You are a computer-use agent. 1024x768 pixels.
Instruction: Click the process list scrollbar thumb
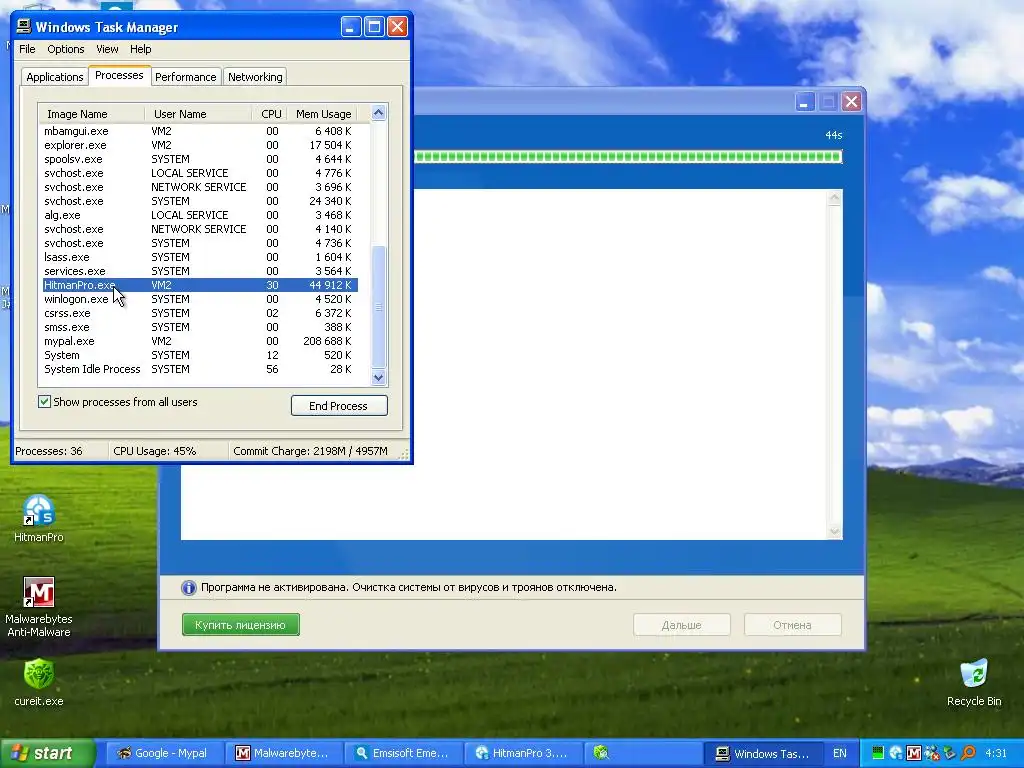pyautogui.click(x=379, y=306)
